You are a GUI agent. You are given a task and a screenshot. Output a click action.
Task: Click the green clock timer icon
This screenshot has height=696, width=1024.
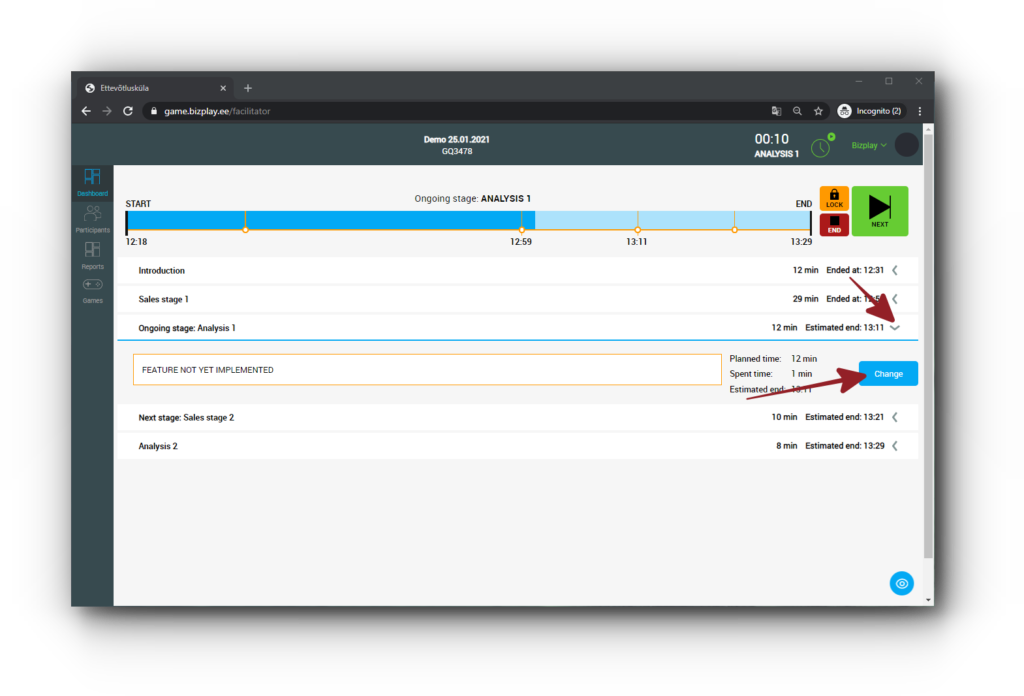820,147
